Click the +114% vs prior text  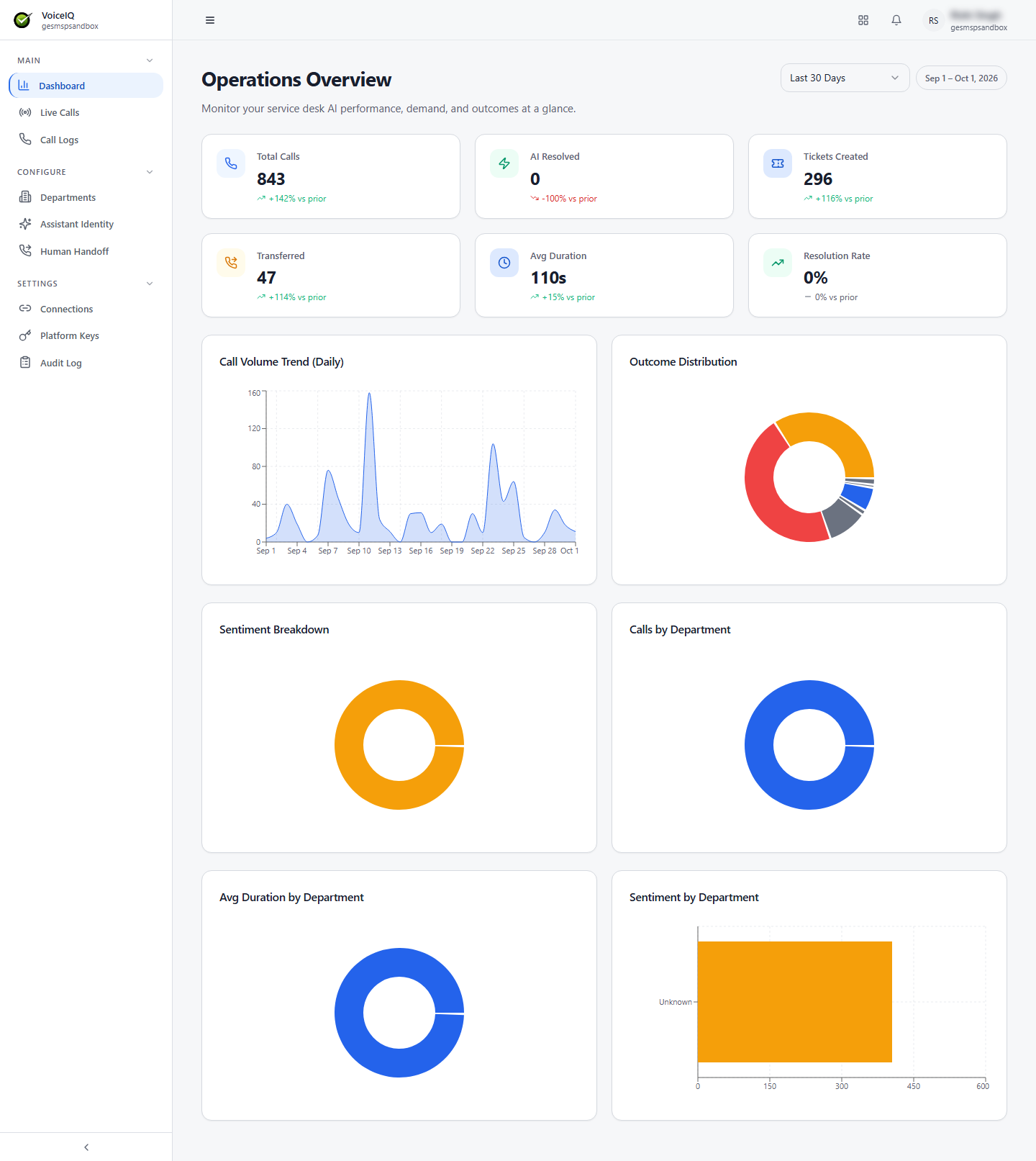point(298,297)
